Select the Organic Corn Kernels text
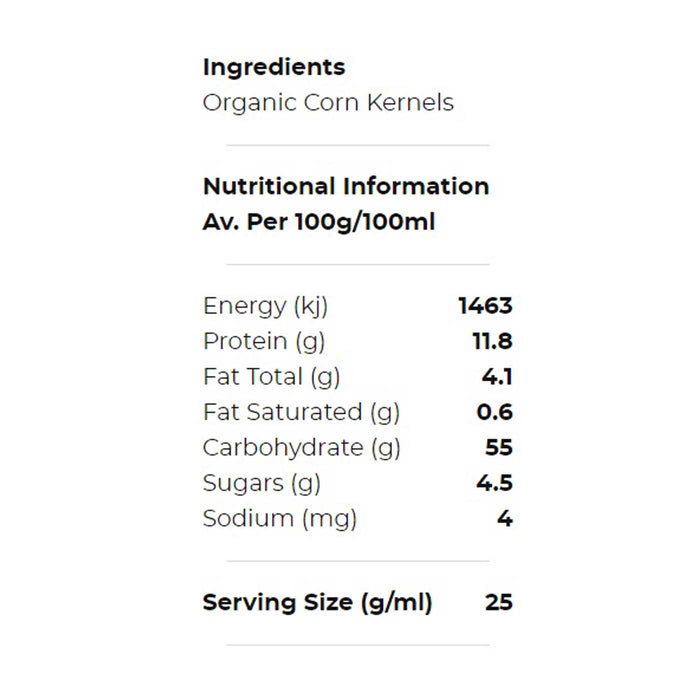 (x=327, y=103)
